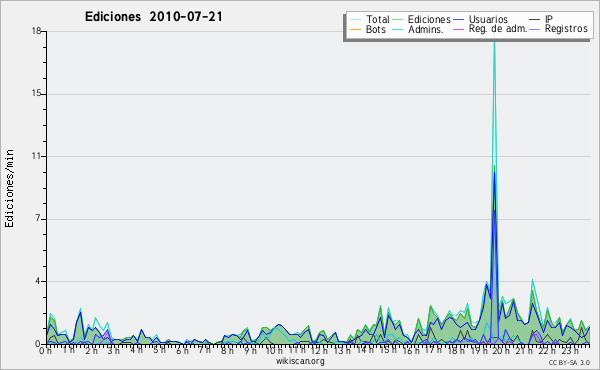This screenshot has height=370, width=600.
Task: Click the x-axis label '16 h'
Action: click(x=410, y=350)
